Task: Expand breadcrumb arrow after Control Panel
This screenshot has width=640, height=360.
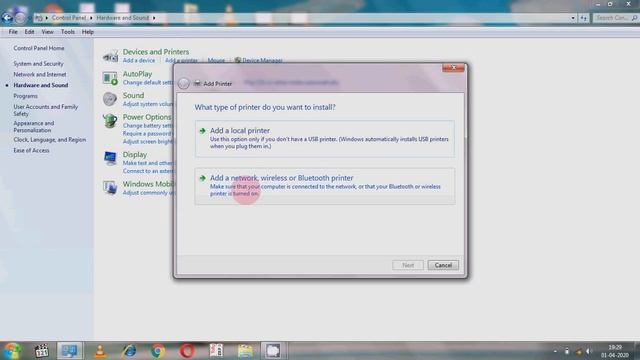Action: pyautogui.click(x=91, y=18)
